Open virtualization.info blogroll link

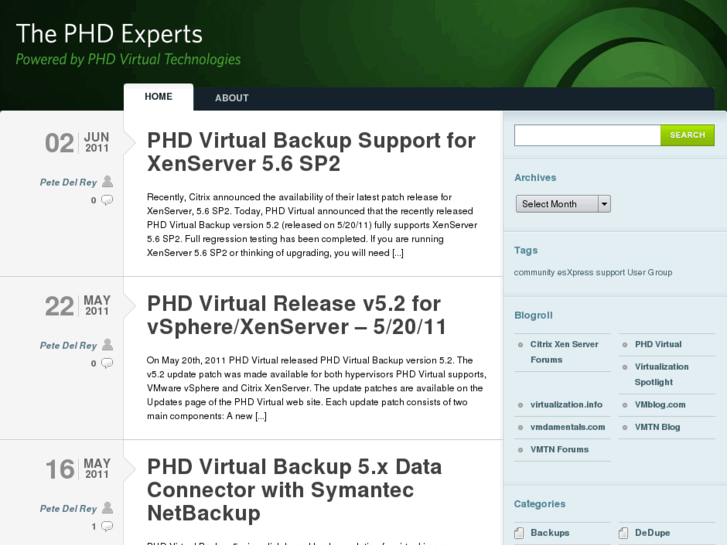tap(566, 404)
